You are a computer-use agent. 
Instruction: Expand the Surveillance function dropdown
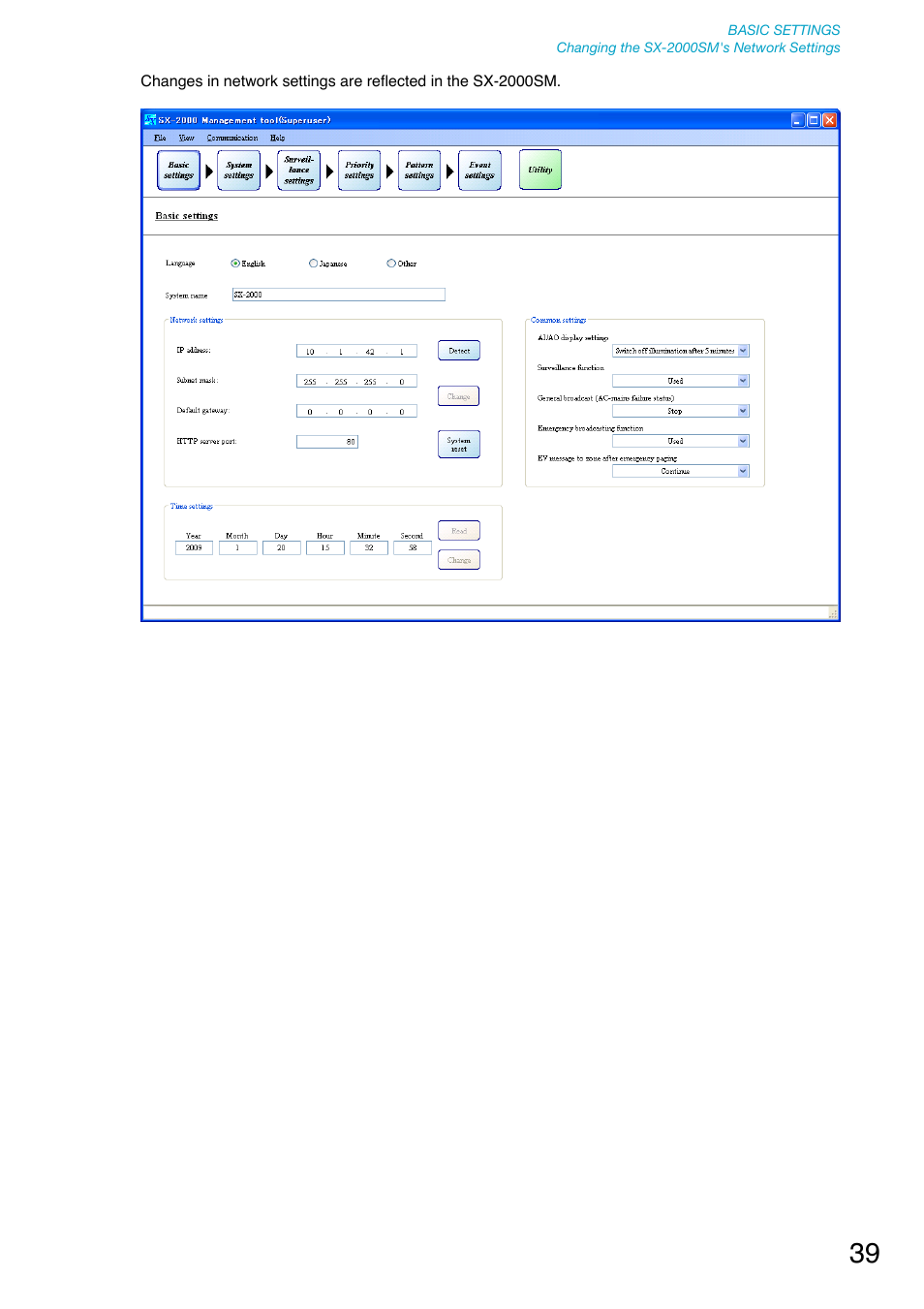(744, 381)
